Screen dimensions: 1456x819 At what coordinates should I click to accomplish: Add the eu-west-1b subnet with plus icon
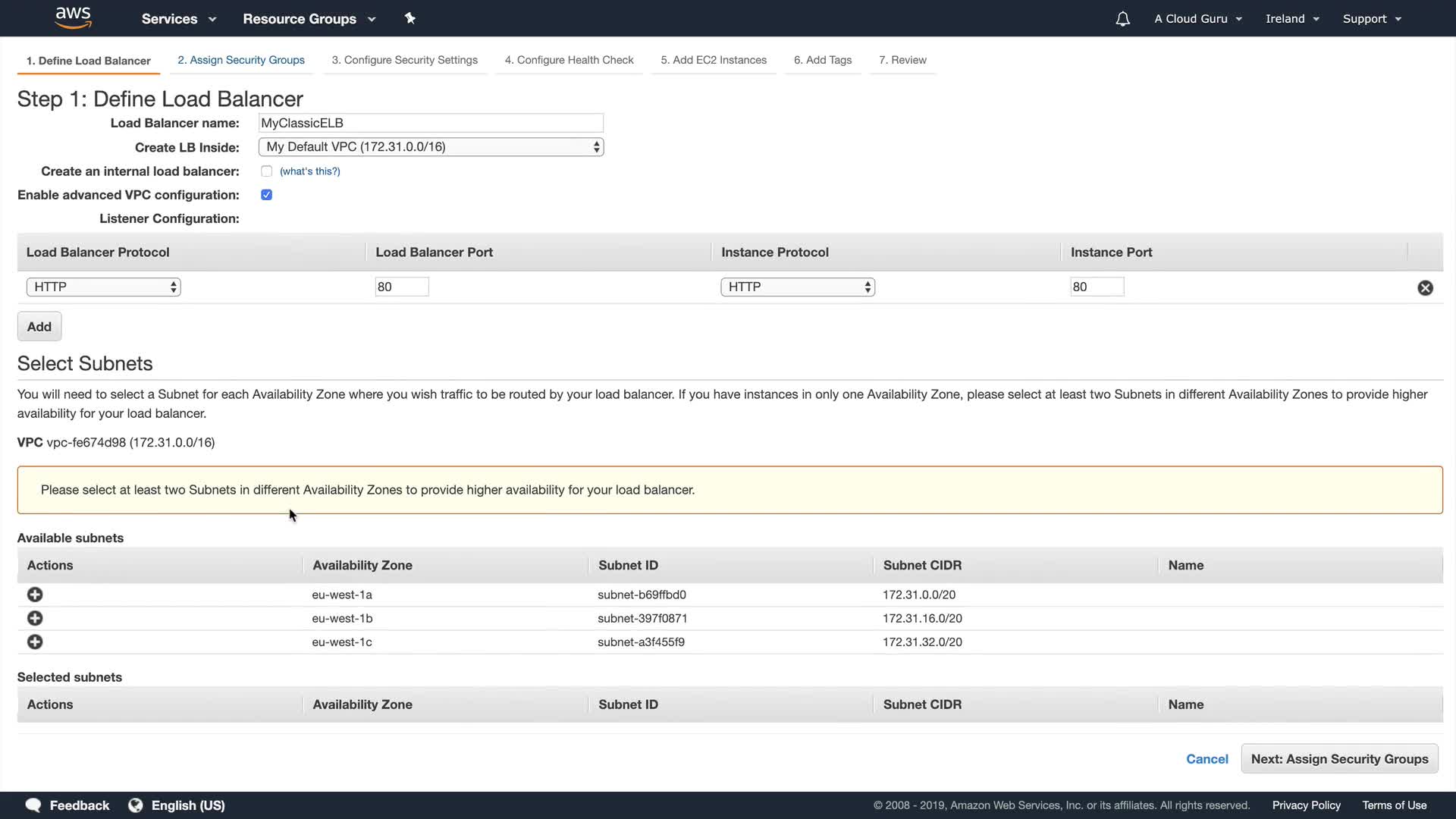[35, 618]
